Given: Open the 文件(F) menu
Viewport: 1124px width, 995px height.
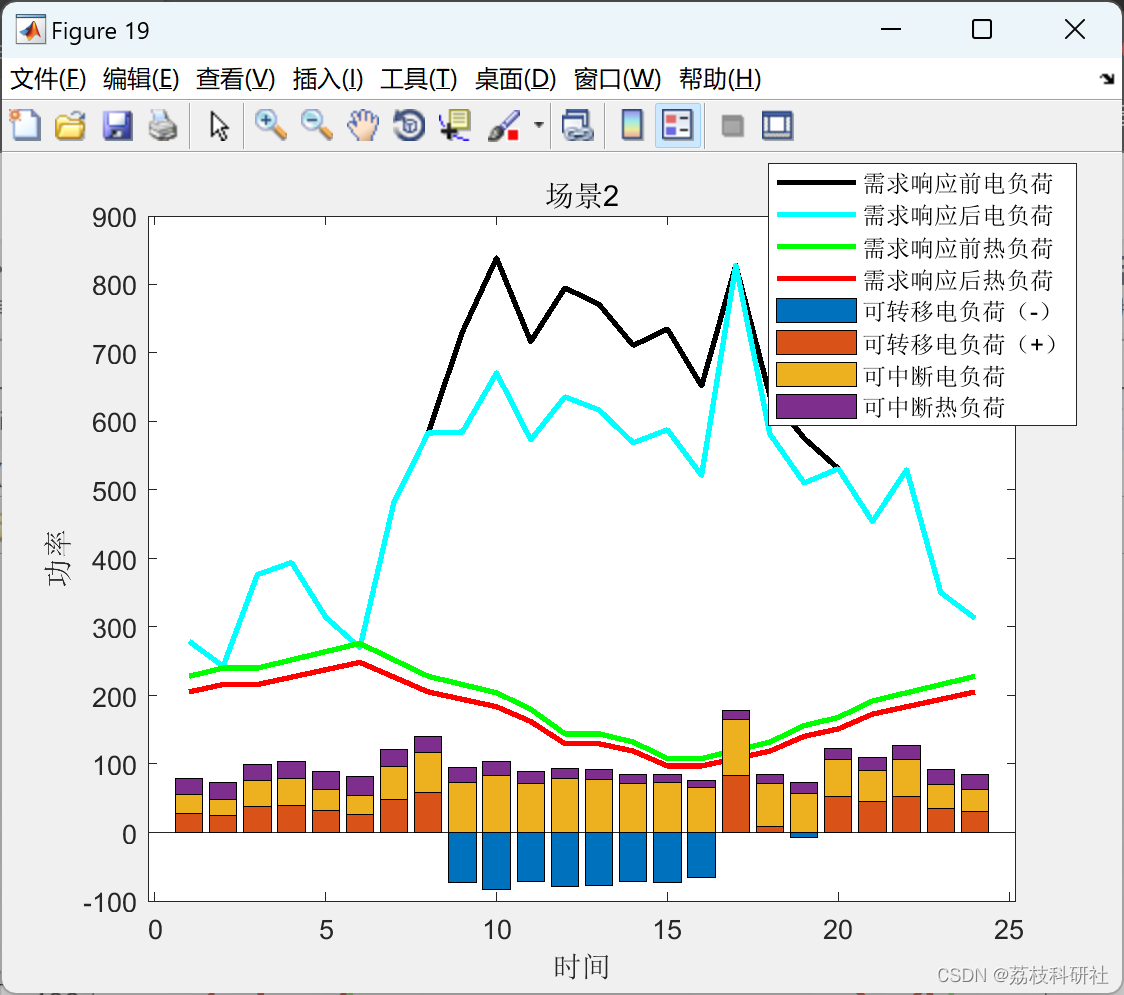Looking at the screenshot, I should (48, 79).
